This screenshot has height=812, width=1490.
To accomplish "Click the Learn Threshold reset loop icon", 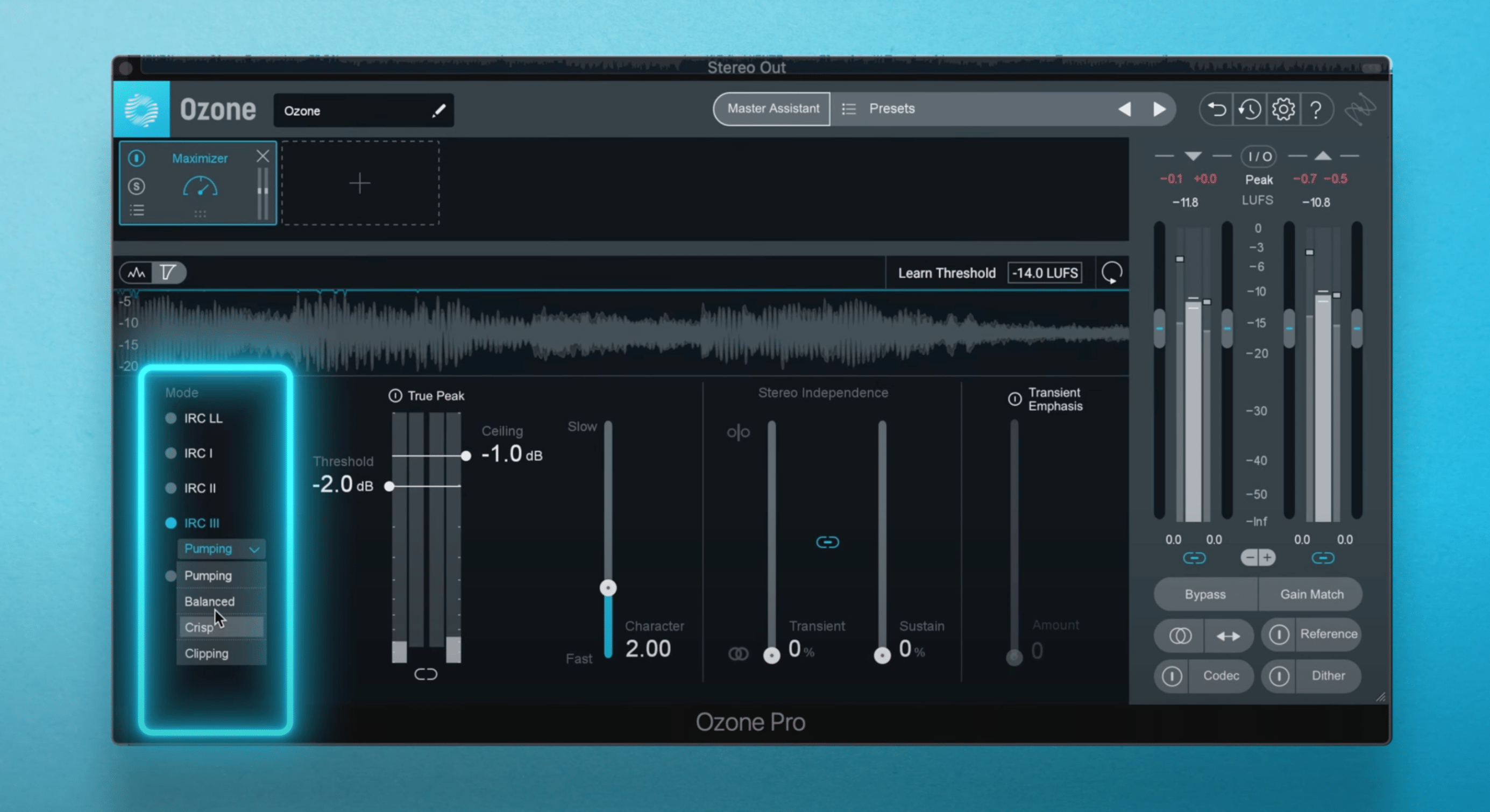I will [x=1112, y=273].
